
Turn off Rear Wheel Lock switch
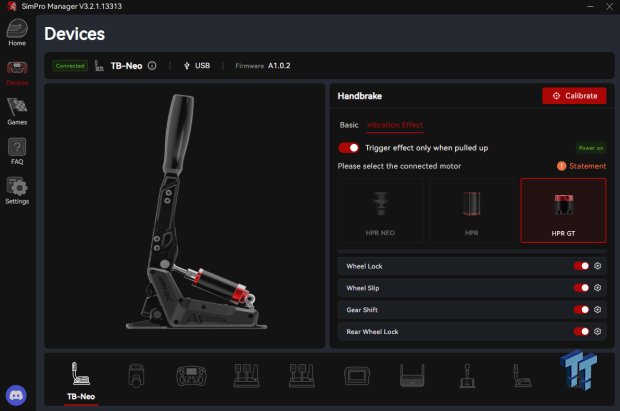pyautogui.click(x=581, y=331)
